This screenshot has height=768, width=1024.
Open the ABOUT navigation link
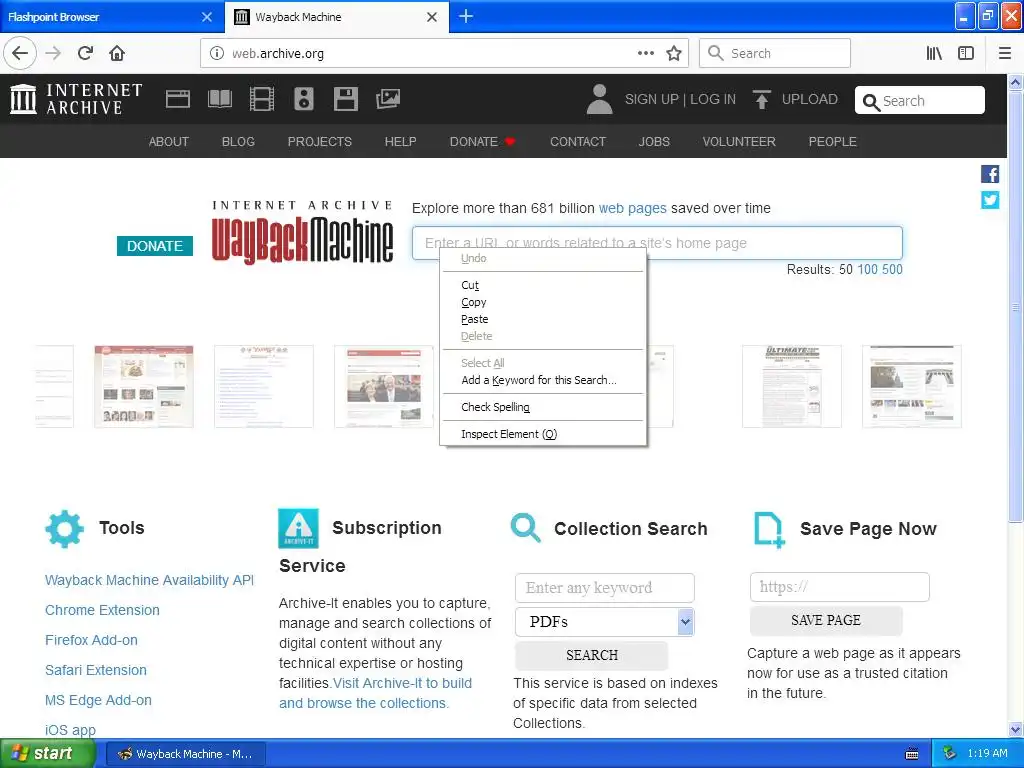tap(168, 142)
